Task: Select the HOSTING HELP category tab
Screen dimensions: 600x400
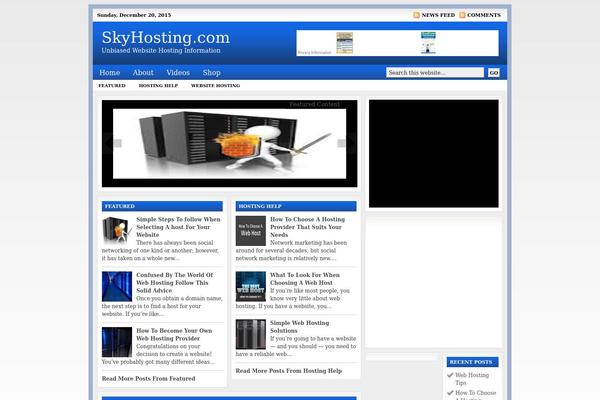Action: (x=158, y=85)
